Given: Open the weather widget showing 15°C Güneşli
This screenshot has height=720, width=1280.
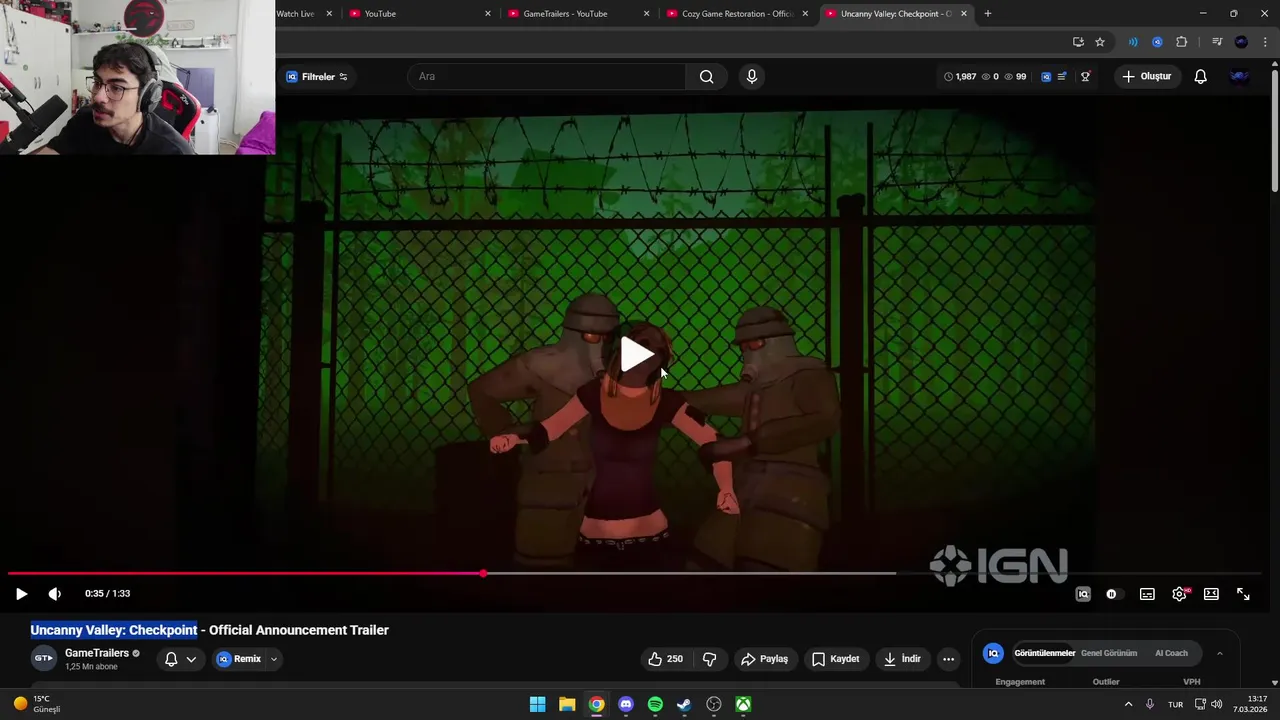Looking at the screenshot, I should (37, 704).
